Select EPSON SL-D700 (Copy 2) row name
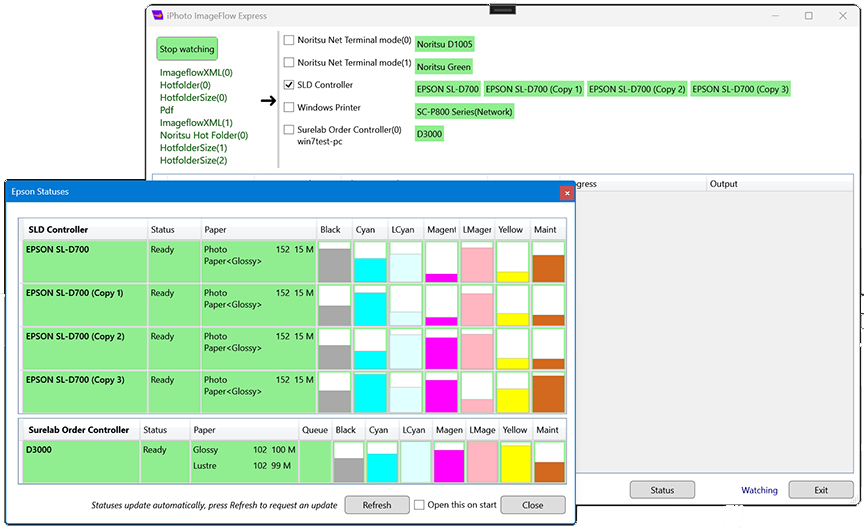The image size is (864, 528). (75, 337)
